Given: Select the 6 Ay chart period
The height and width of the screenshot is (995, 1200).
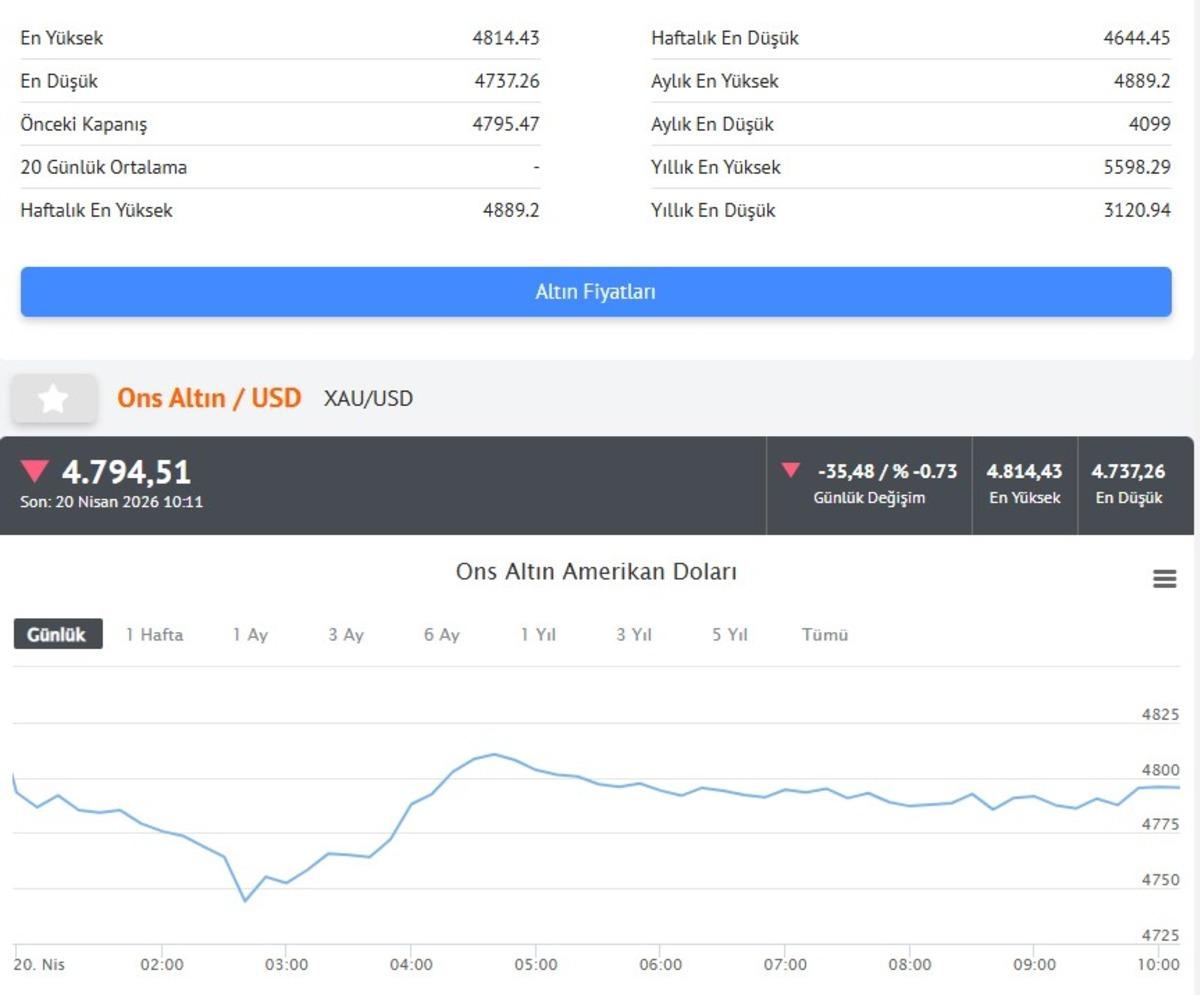Looking at the screenshot, I should click(441, 635).
